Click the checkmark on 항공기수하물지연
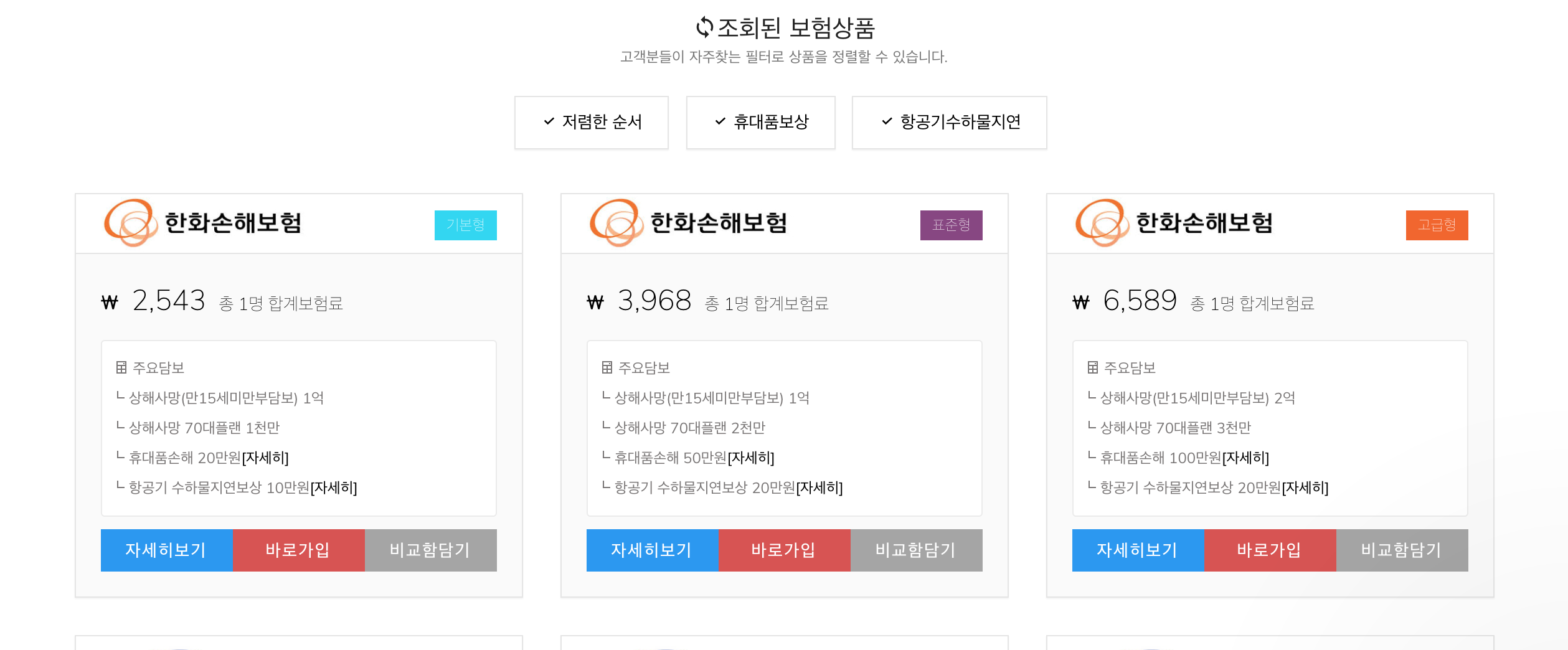This screenshot has height=650, width=1568. click(x=887, y=121)
